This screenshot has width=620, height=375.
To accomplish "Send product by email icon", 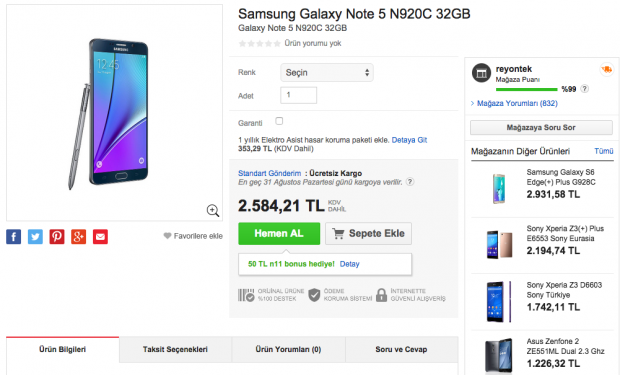I will point(100,237).
